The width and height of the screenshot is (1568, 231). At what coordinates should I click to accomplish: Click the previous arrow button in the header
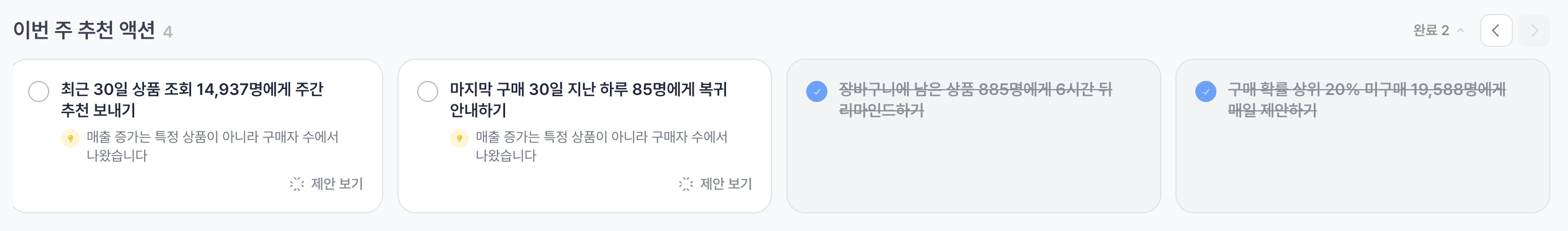coord(1496,30)
